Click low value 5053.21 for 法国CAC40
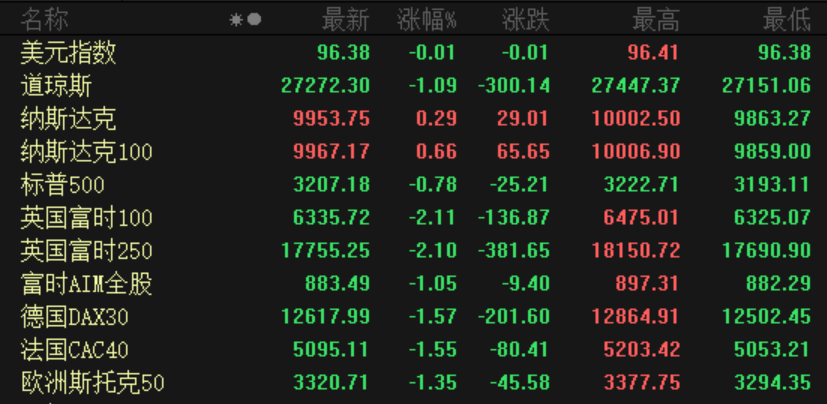827x404 pixels. (772, 349)
